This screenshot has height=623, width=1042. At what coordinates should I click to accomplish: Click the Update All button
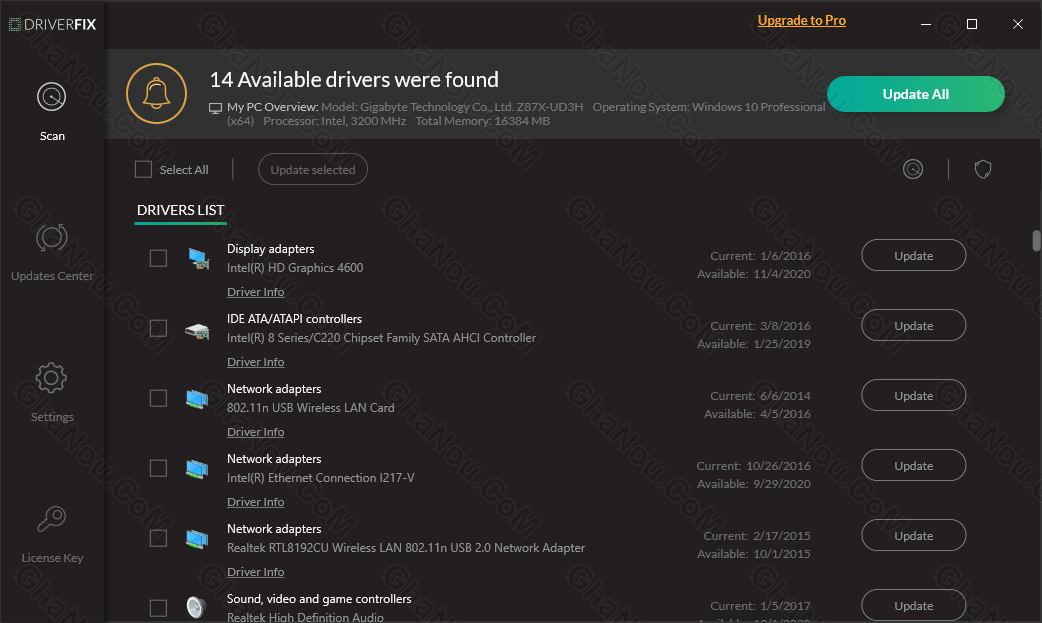[916, 94]
